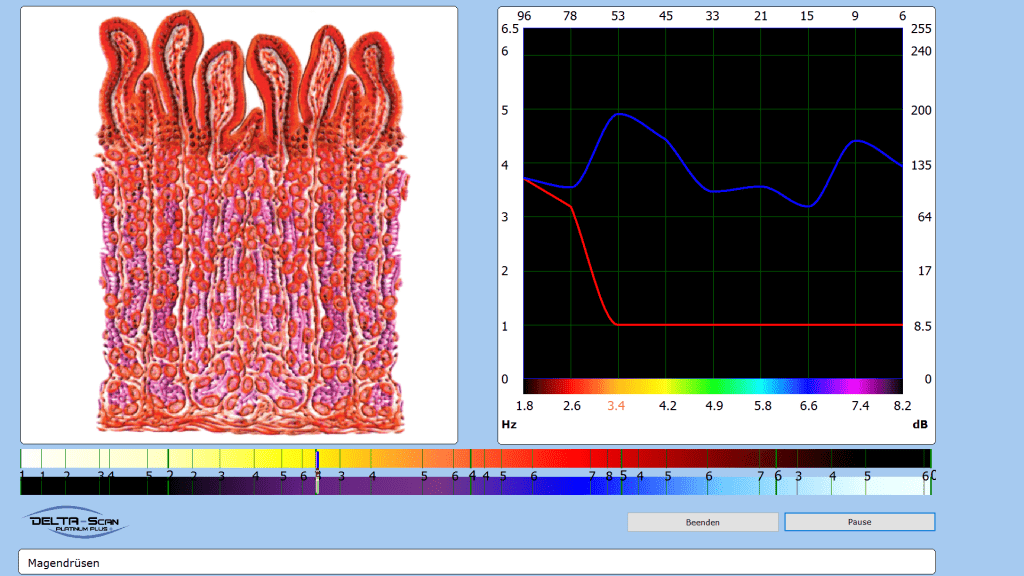This screenshot has height=576, width=1024.
Task: Click the Beenden button
Action: tap(702, 522)
